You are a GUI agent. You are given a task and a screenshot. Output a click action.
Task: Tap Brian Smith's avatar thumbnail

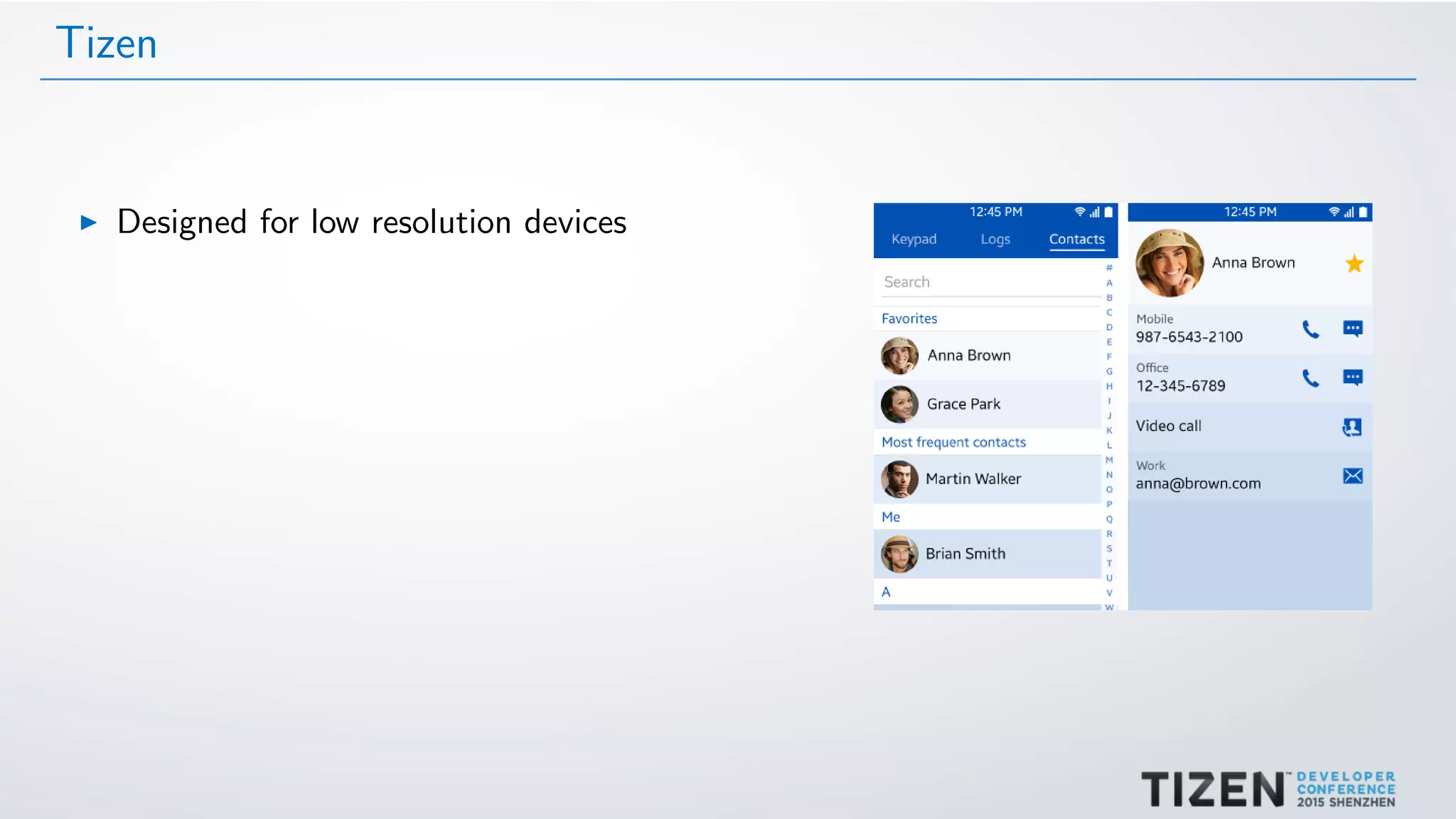(899, 554)
